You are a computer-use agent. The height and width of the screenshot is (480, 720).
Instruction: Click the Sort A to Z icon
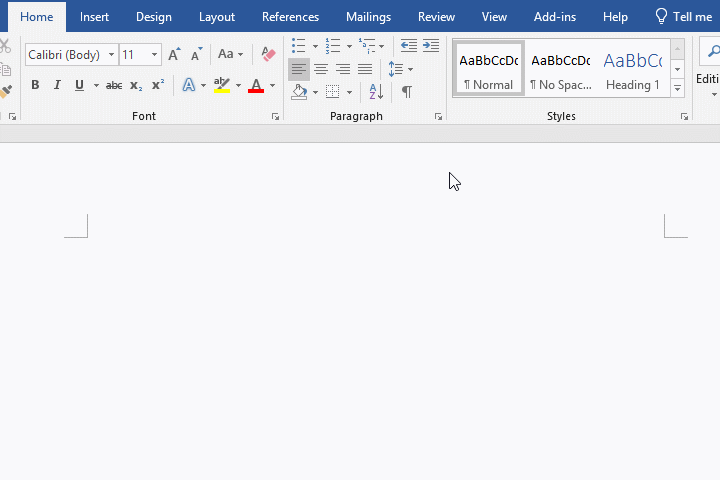click(376, 92)
